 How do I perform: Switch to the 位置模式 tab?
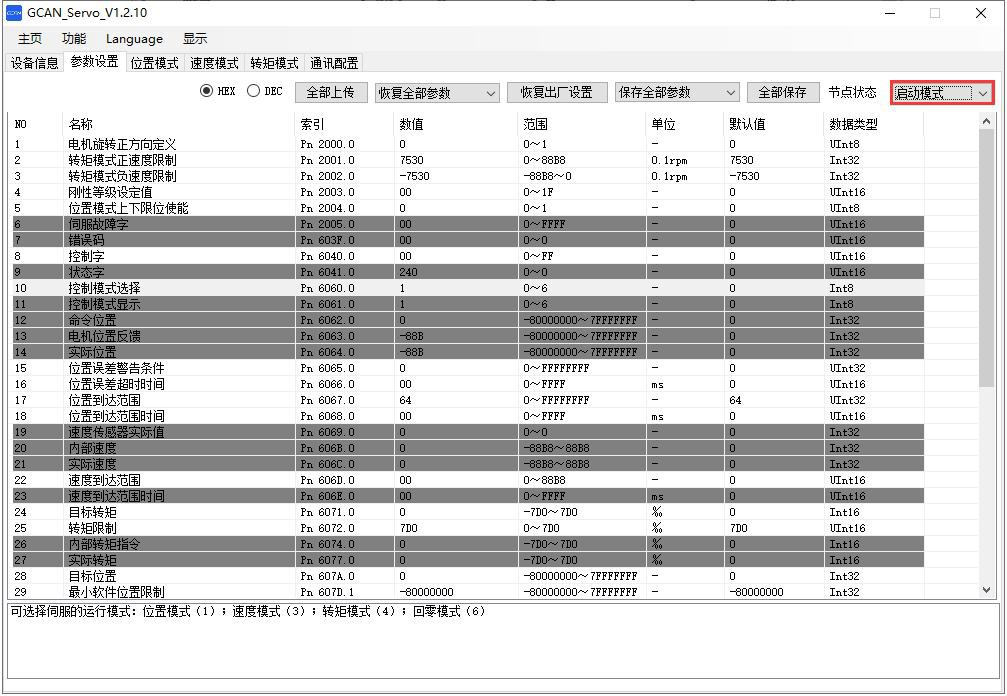click(154, 63)
